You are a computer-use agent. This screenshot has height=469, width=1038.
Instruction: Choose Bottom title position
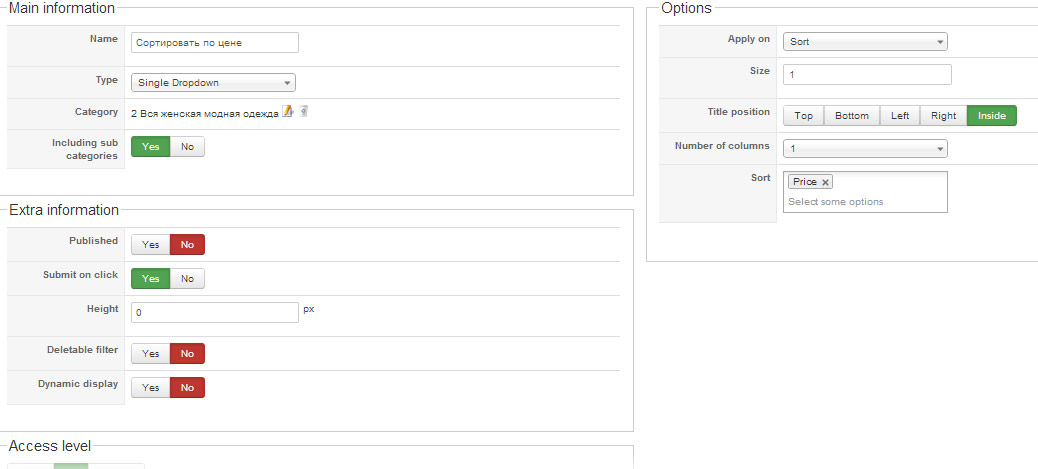click(852, 116)
